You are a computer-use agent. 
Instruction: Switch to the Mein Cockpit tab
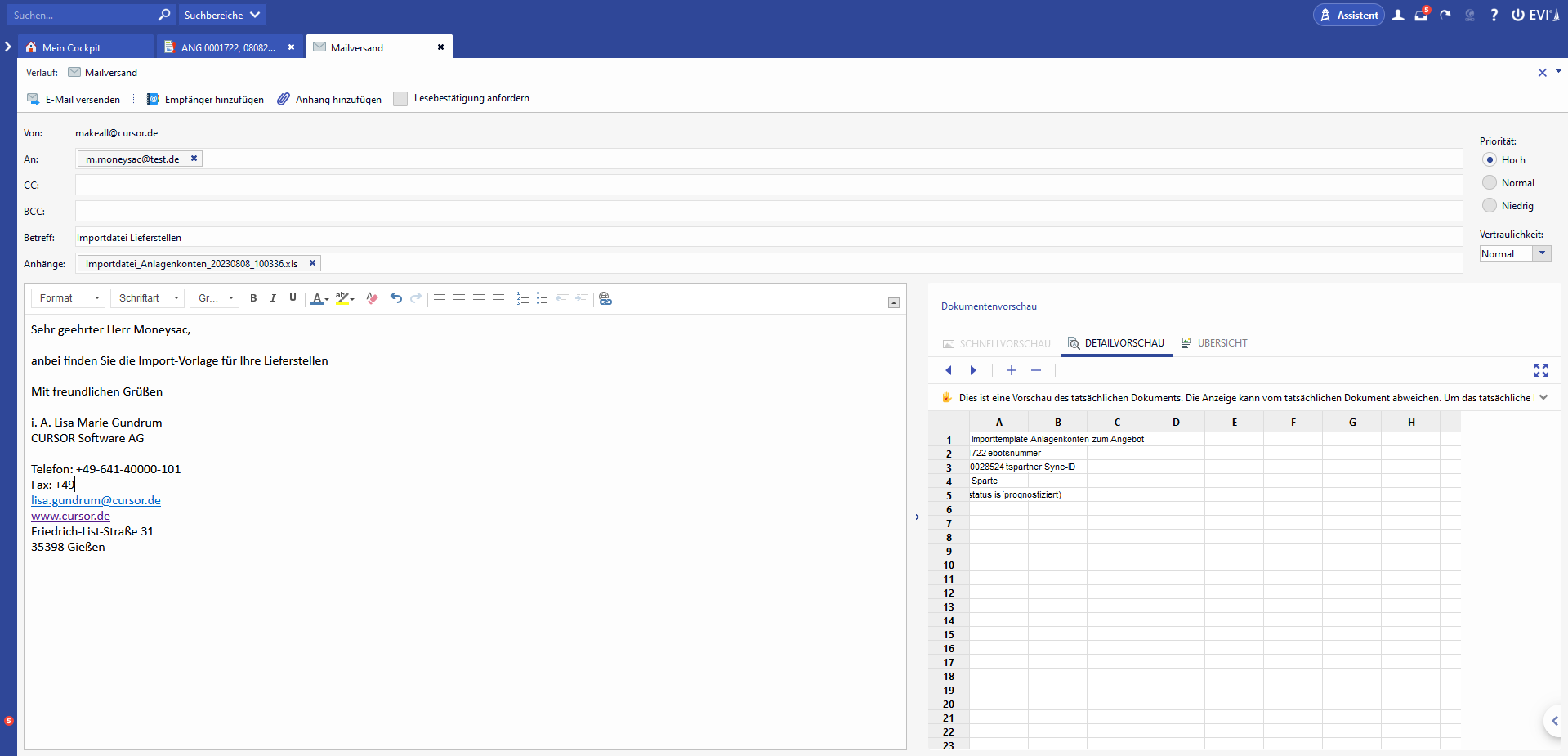point(71,47)
